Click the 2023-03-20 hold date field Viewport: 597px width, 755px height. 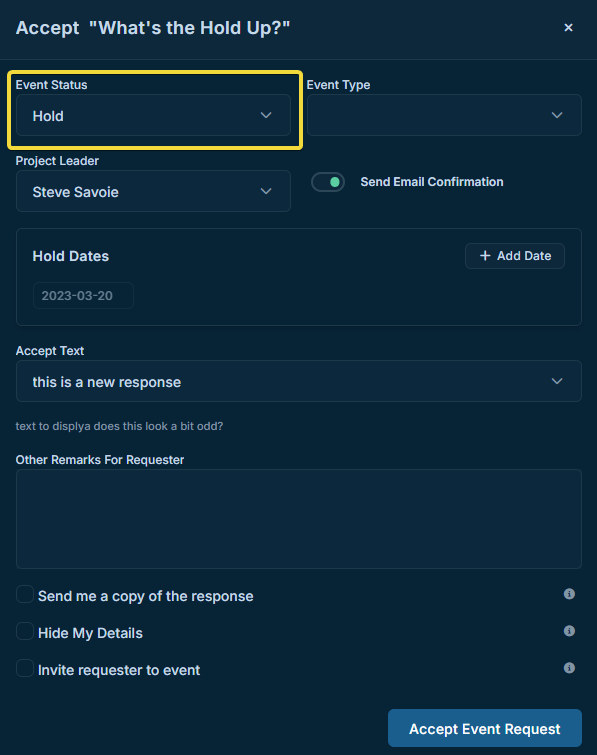83,295
